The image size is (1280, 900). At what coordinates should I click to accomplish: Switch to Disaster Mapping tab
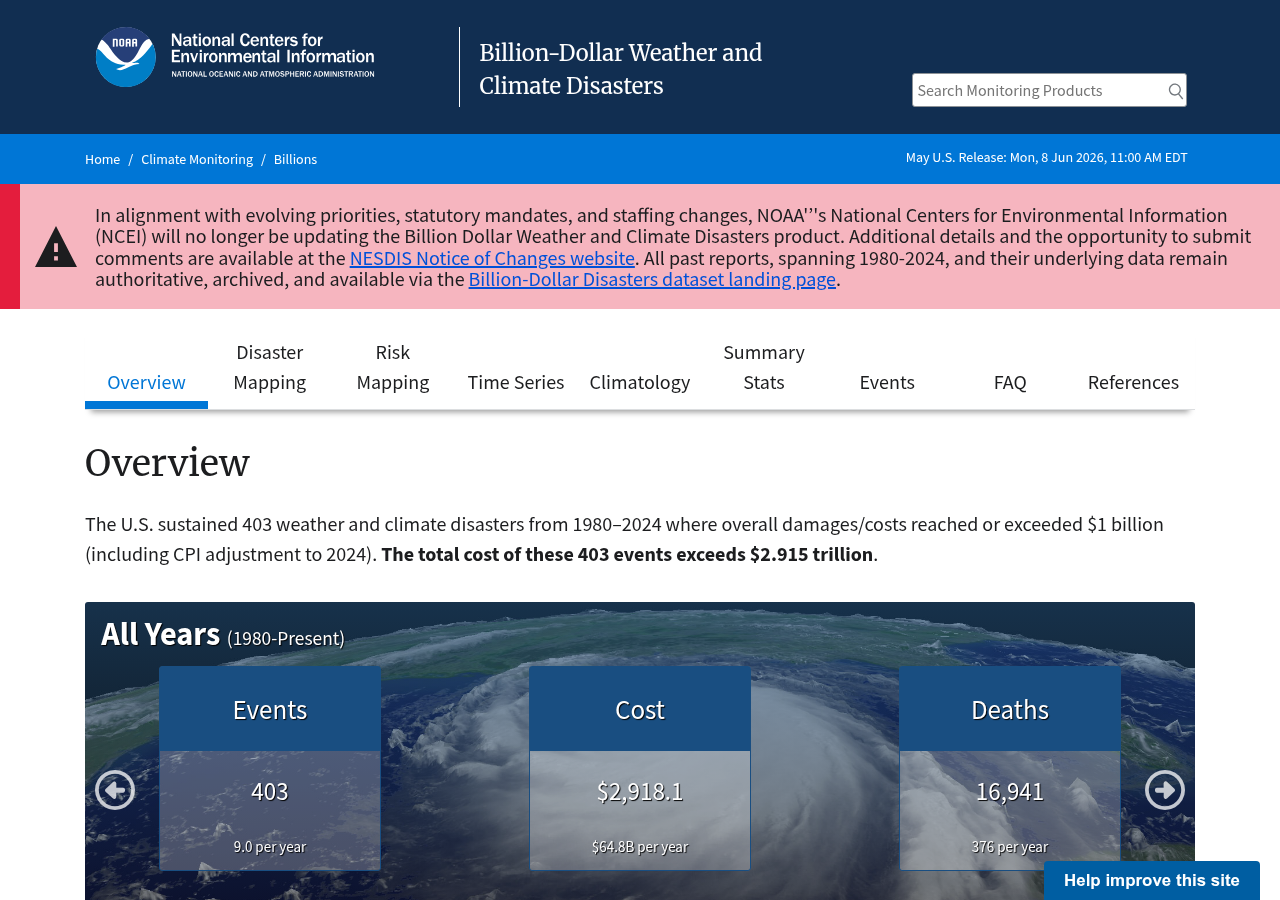click(x=270, y=367)
